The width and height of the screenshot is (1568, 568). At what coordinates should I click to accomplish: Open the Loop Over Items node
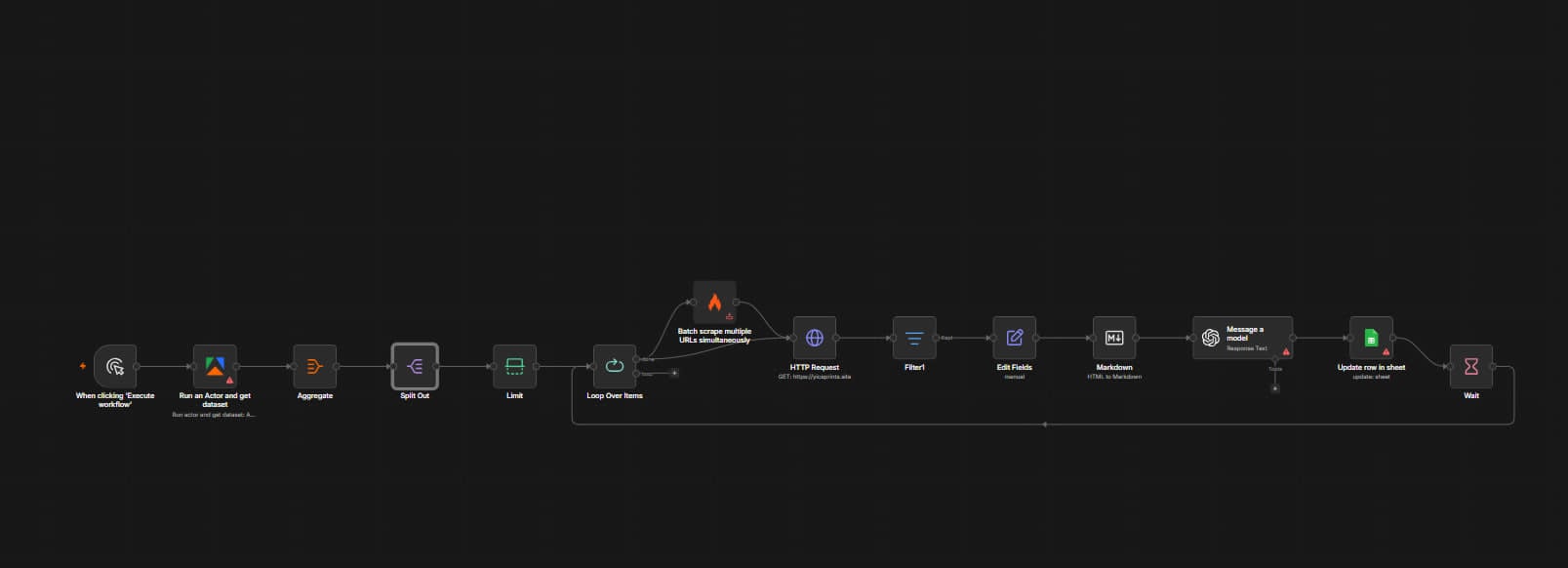tap(615, 366)
